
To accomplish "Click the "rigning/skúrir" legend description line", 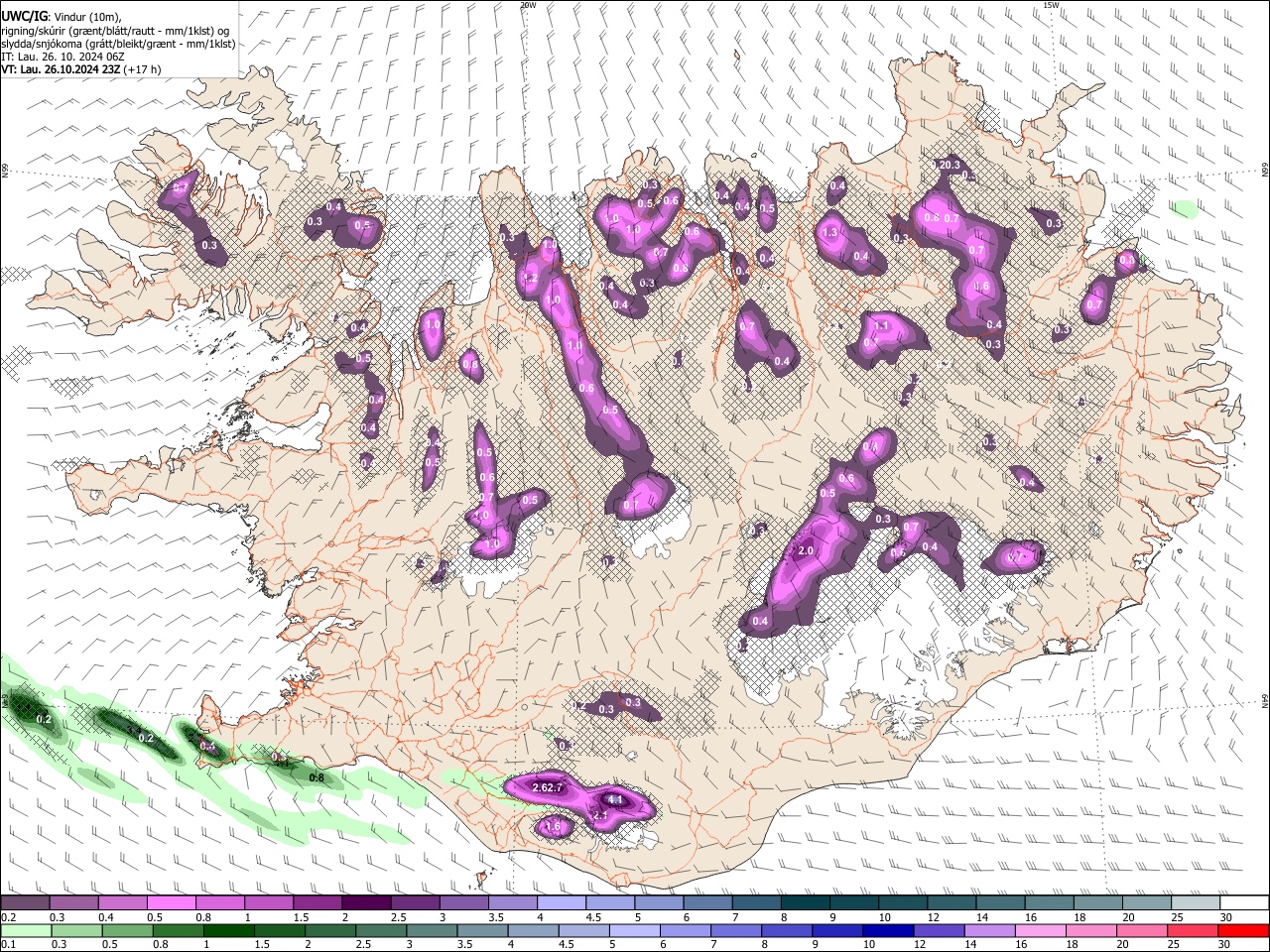I will 115,31.
